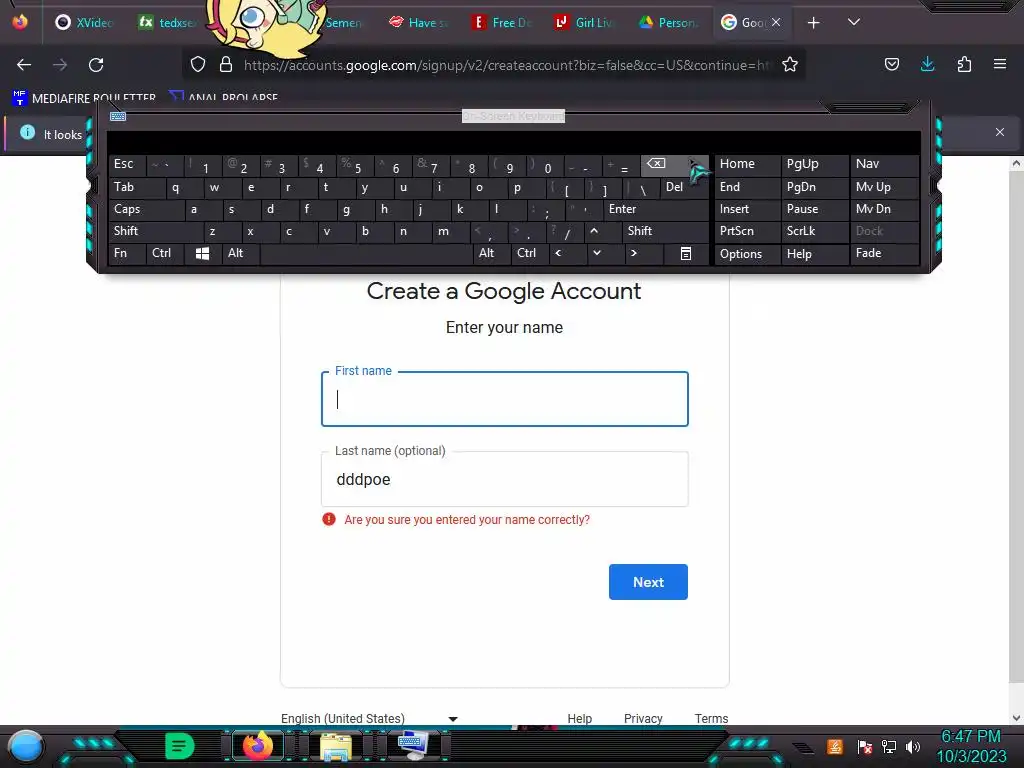Open the Terms link
Viewport: 1024px width, 768px height.
tap(711, 718)
